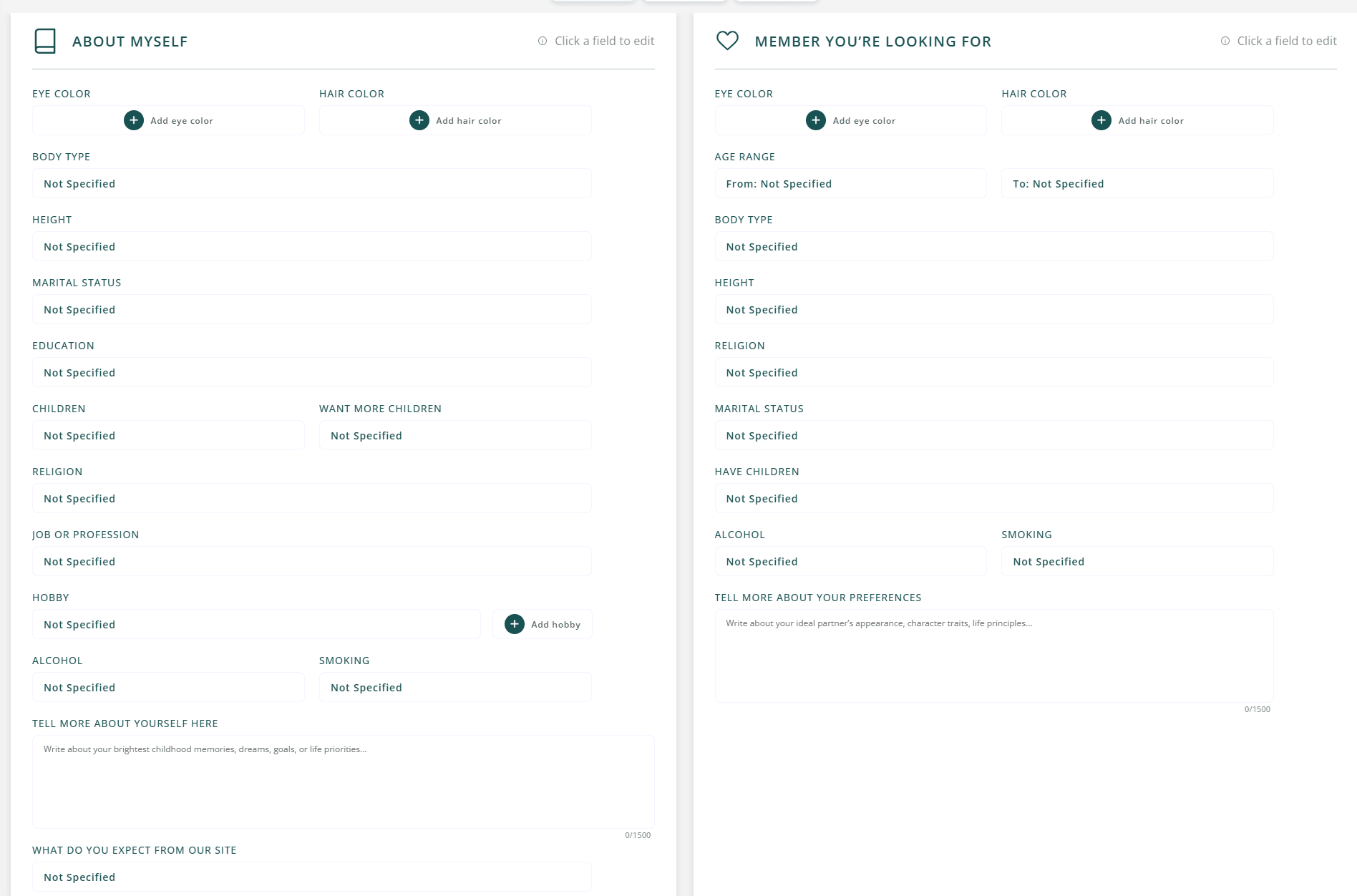The width and height of the screenshot is (1357, 896).
Task: Open Alcohol field in About Myself
Action: tap(168, 687)
